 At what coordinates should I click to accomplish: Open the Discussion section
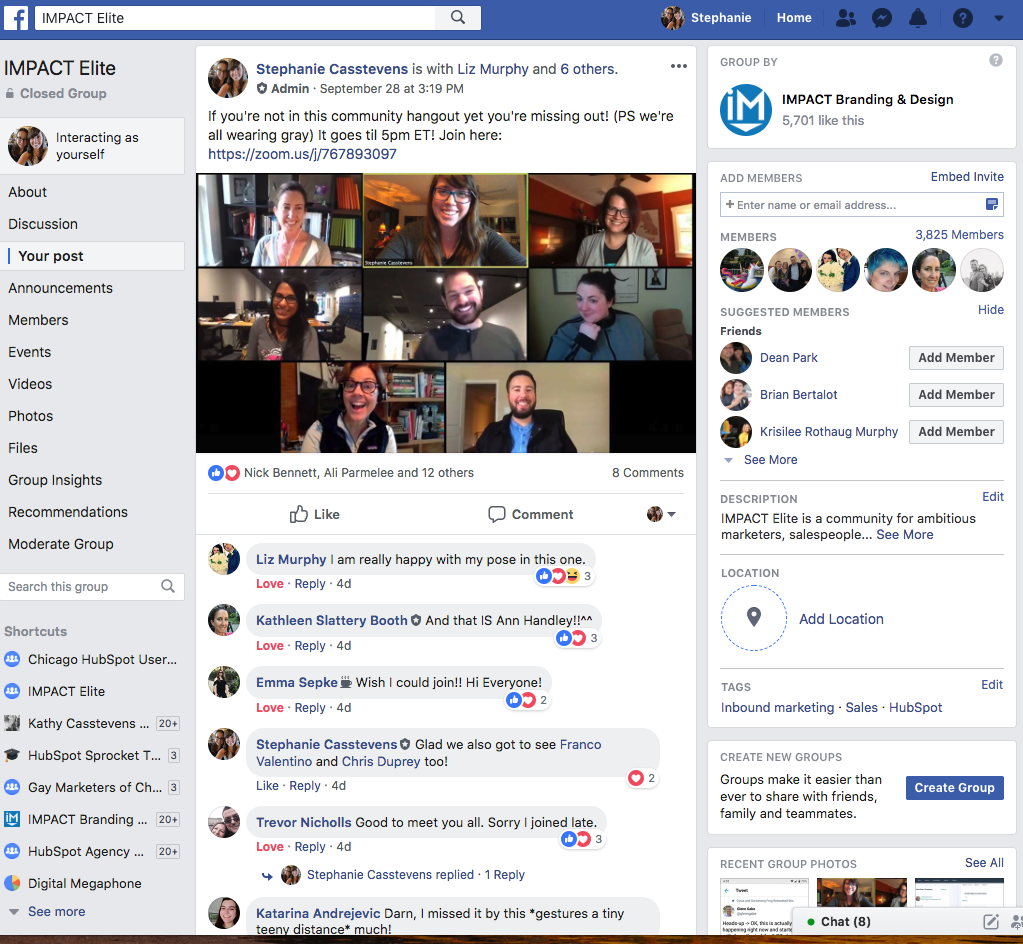pos(43,224)
